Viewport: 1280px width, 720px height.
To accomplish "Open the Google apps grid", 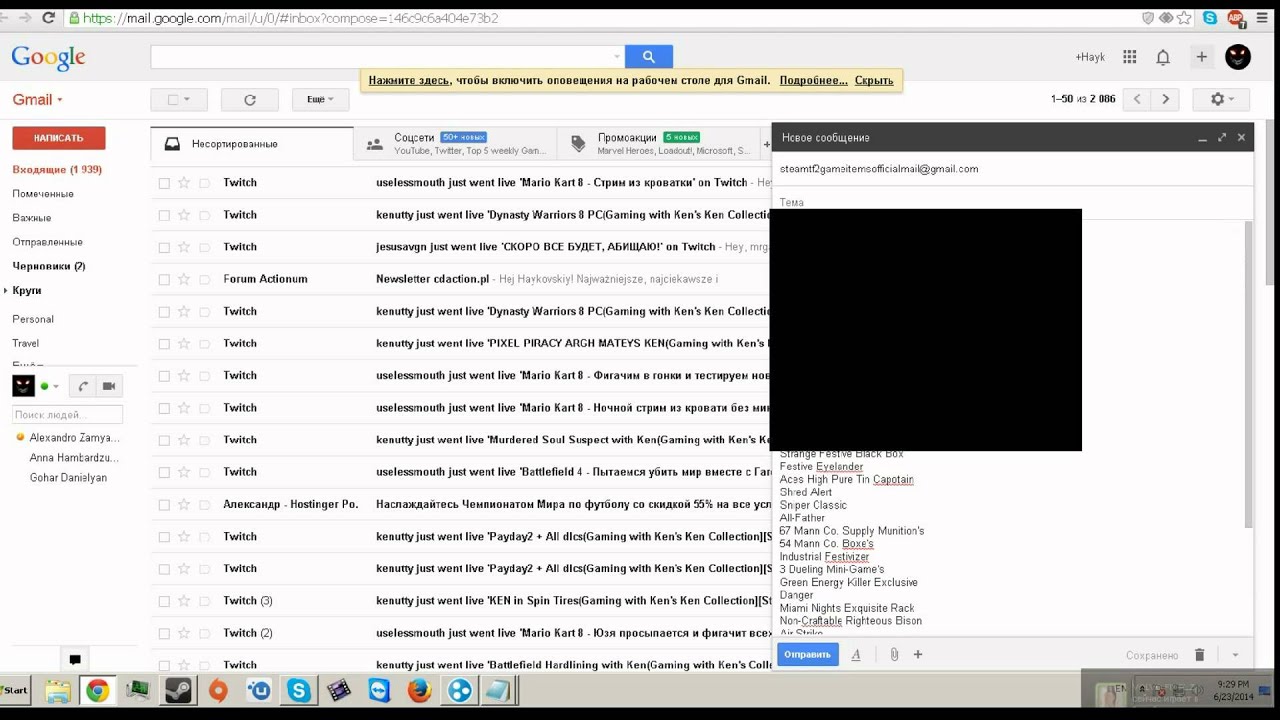I will (1130, 57).
